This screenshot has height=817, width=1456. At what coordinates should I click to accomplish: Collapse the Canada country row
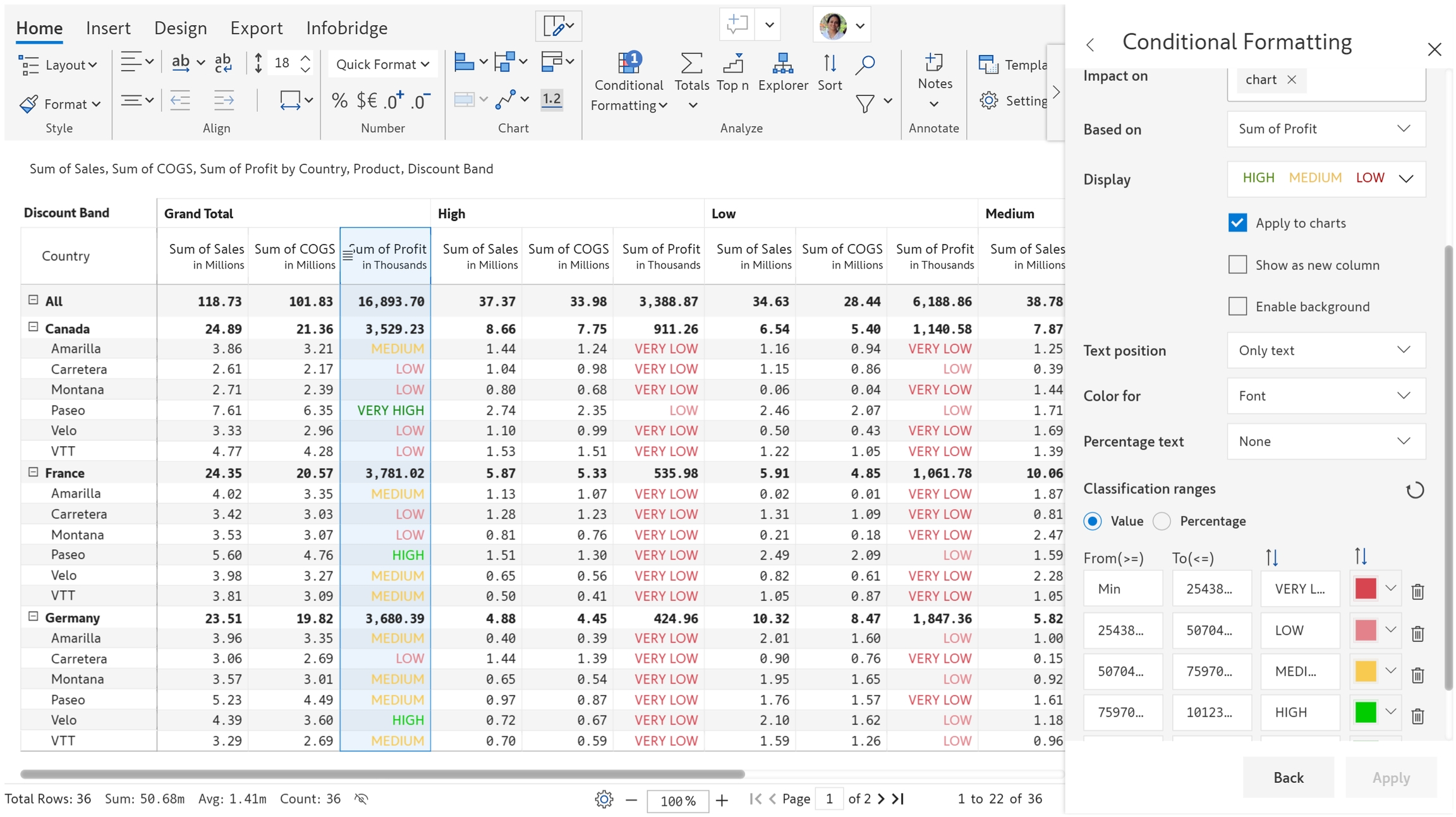tap(33, 327)
